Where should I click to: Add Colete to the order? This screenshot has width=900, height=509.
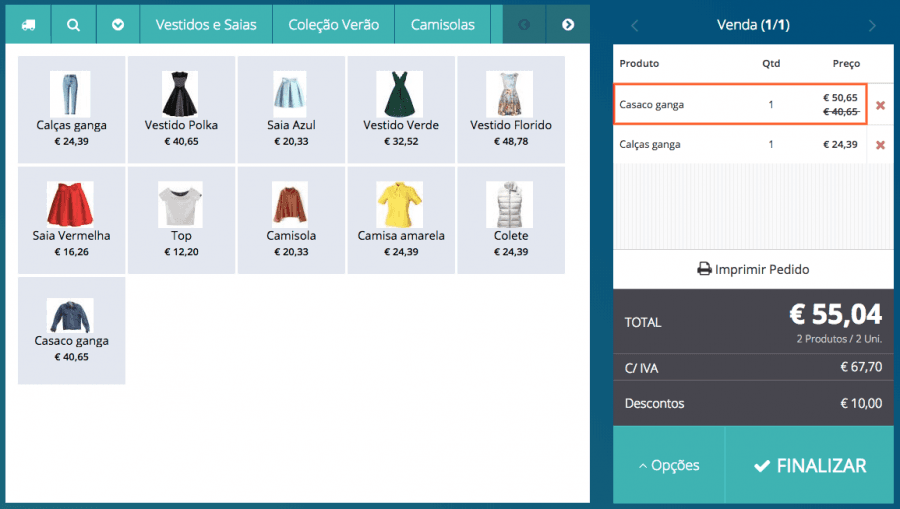pos(511,219)
